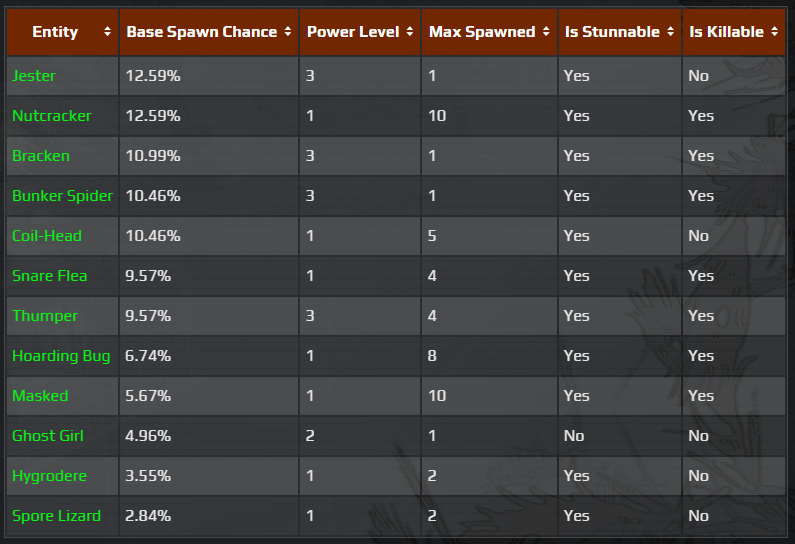Click the Jester 12.59% spawn chance cell
This screenshot has width=795, height=544.
click(x=153, y=76)
